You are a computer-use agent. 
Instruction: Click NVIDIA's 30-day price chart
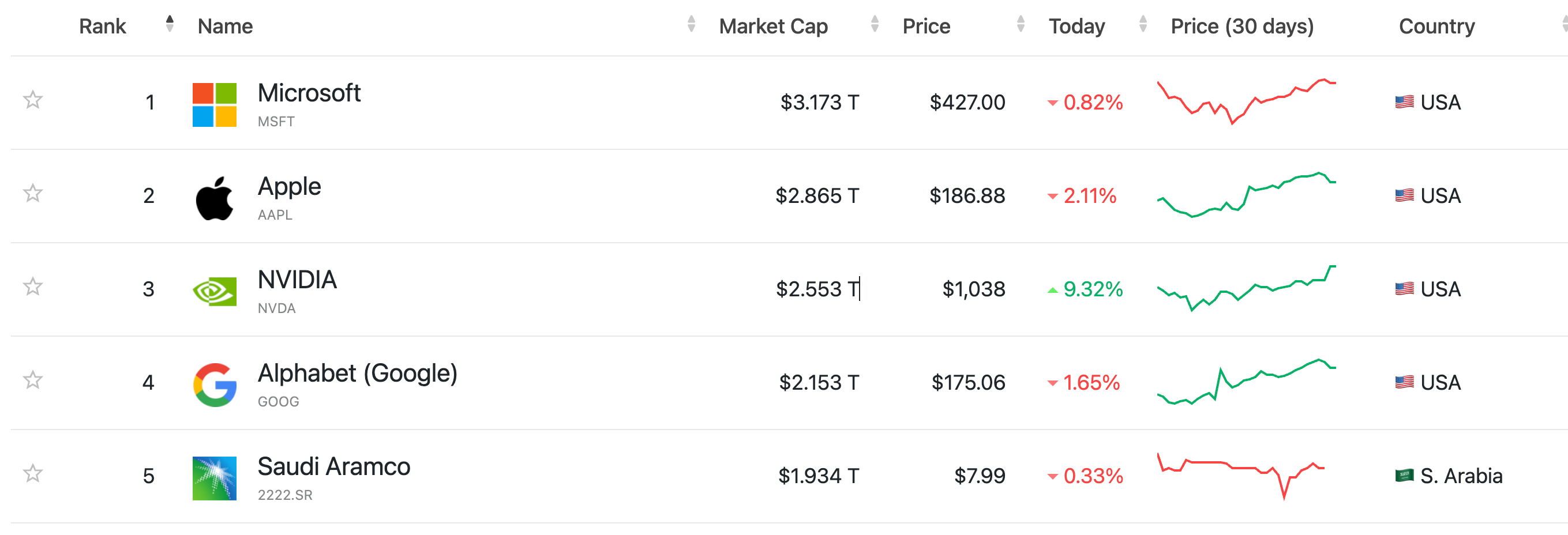pos(1246,288)
